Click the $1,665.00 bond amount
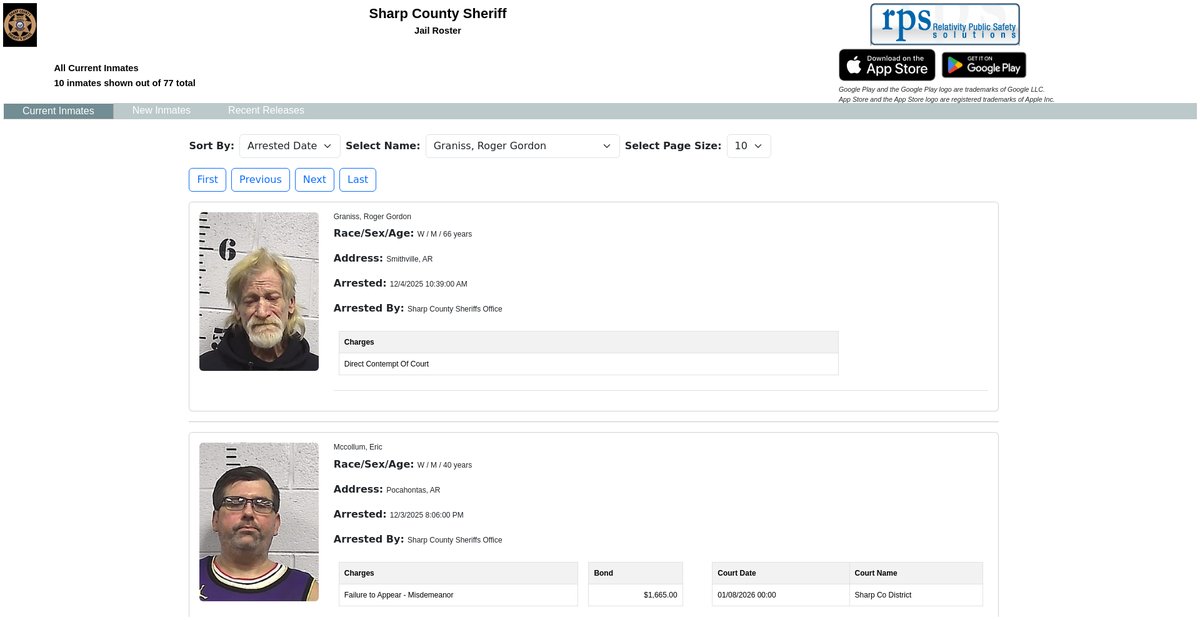The height and width of the screenshot is (620, 1200). click(x=660, y=595)
